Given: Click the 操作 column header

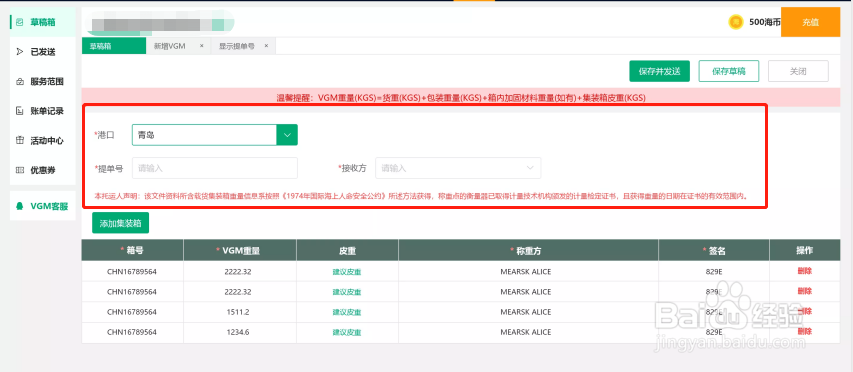Looking at the screenshot, I should tap(805, 250).
